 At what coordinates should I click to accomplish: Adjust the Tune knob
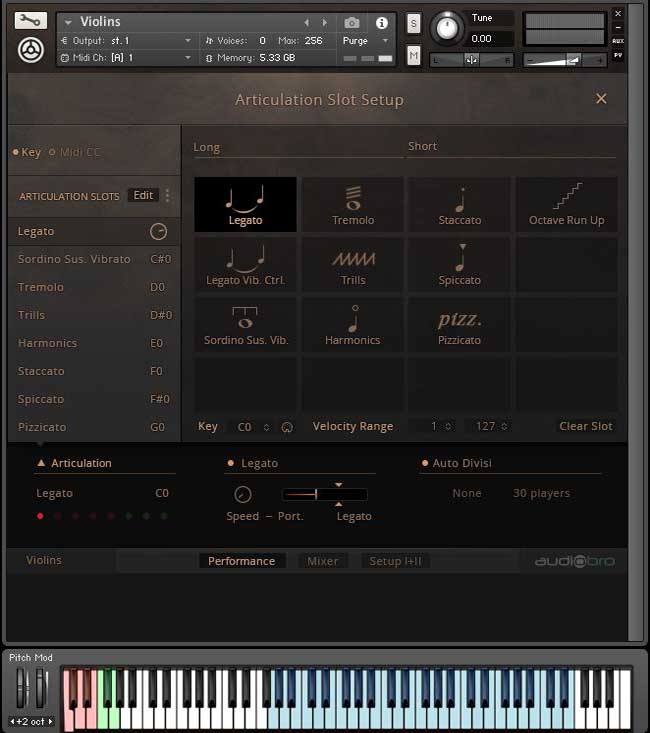(x=447, y=28)
